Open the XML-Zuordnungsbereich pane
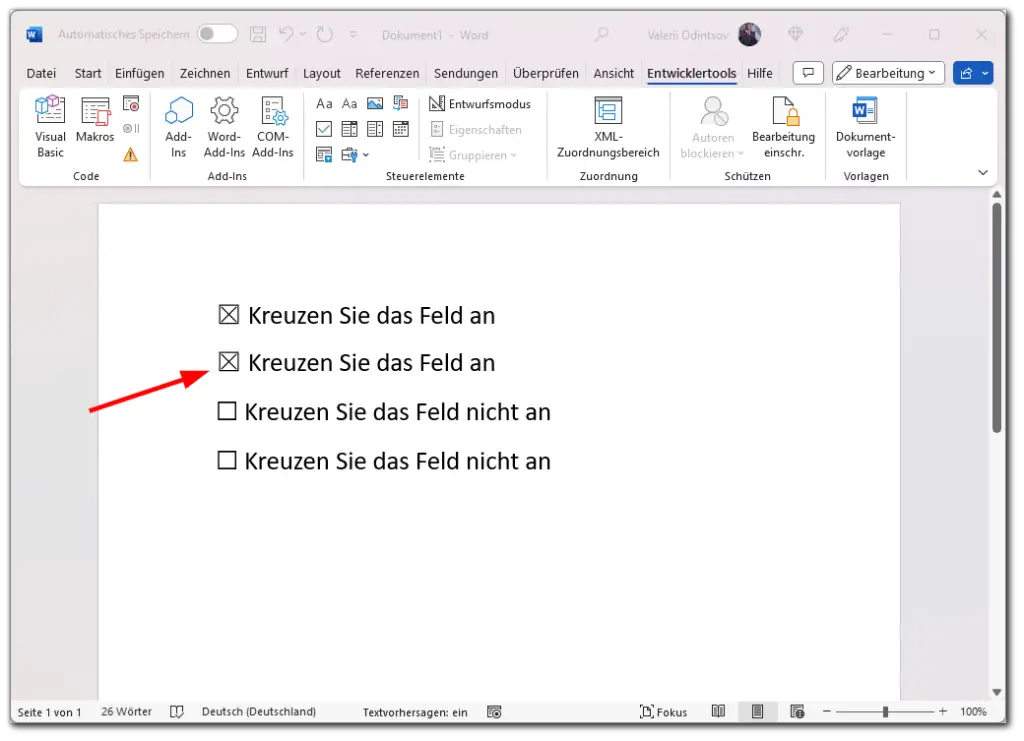 click(608, 127)
